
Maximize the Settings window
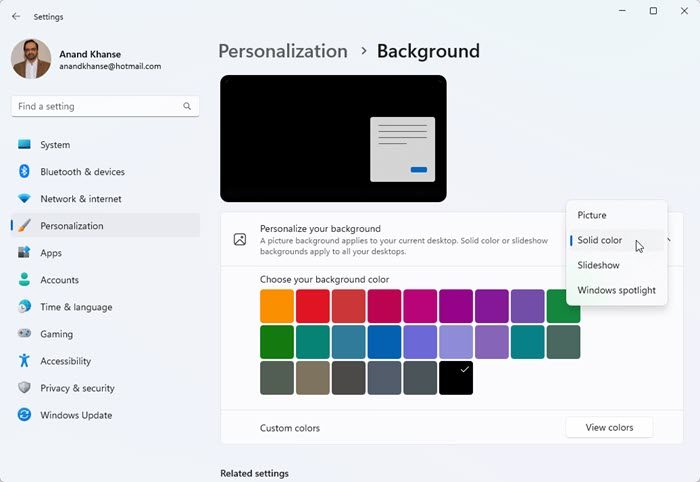(653, 11)
